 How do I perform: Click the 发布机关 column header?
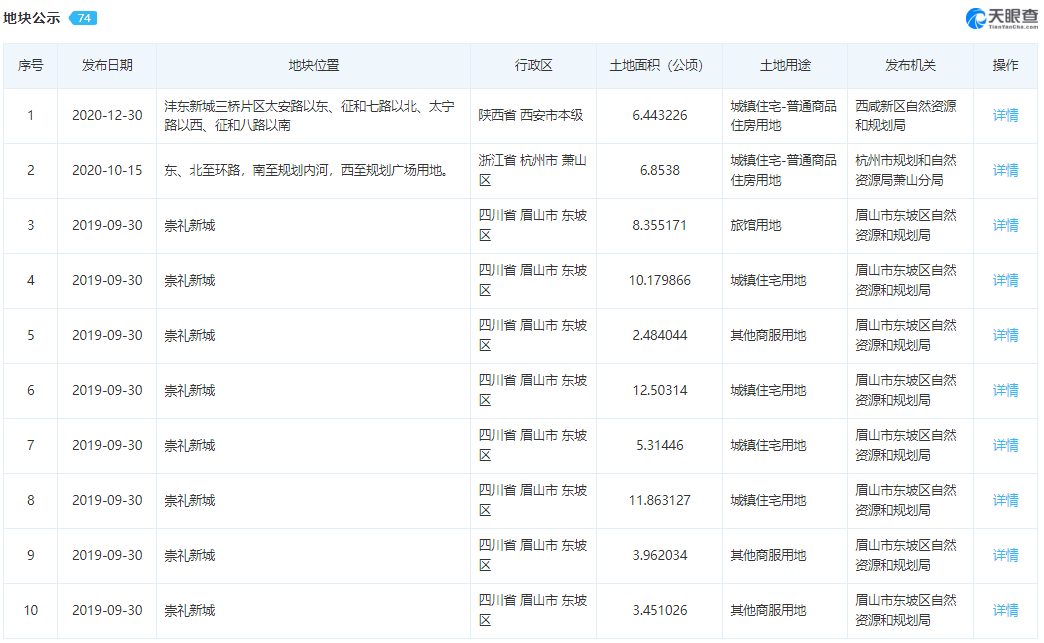(x=910, y=65)
